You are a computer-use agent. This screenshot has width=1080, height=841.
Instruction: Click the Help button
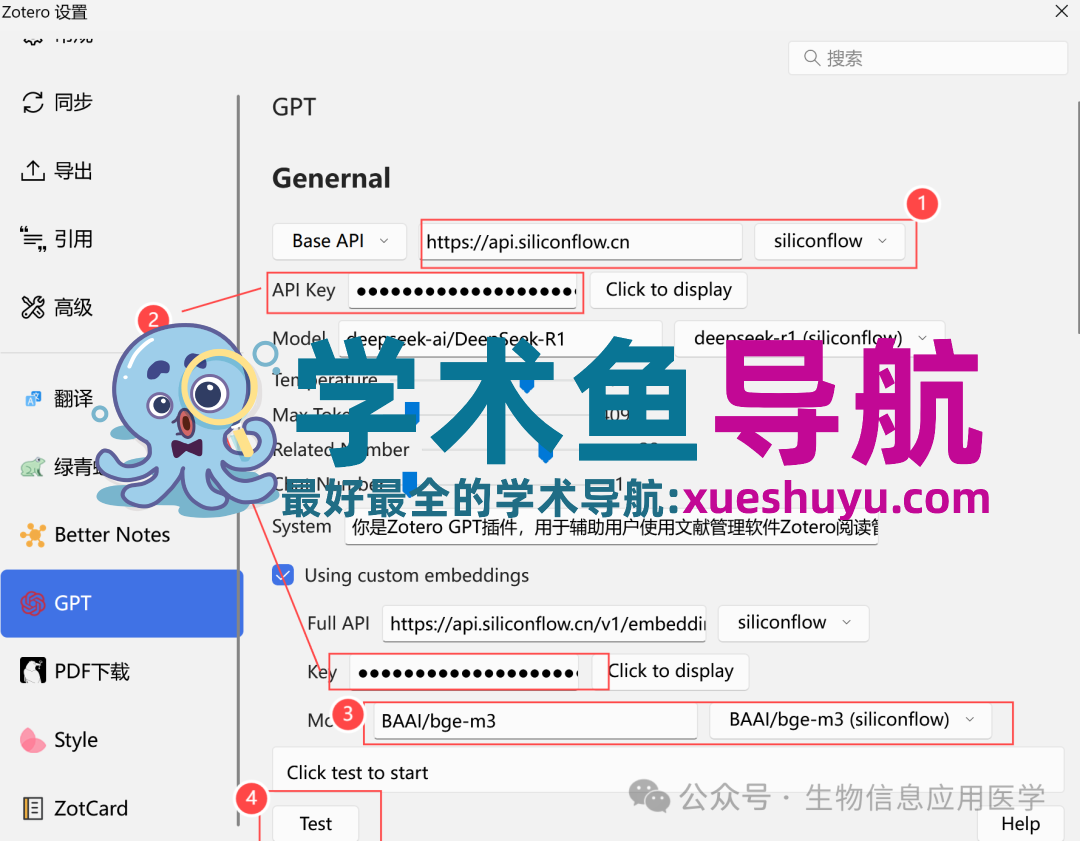click(x=1020, y=824)
